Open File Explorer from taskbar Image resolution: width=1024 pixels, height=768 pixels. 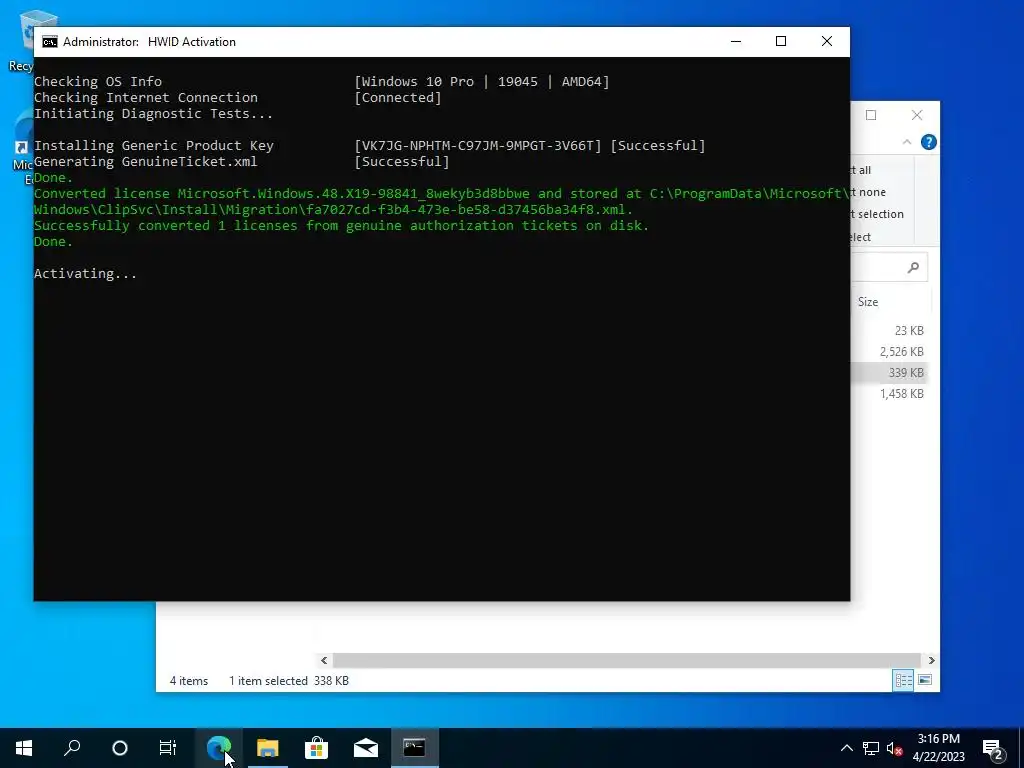(267, 748)
